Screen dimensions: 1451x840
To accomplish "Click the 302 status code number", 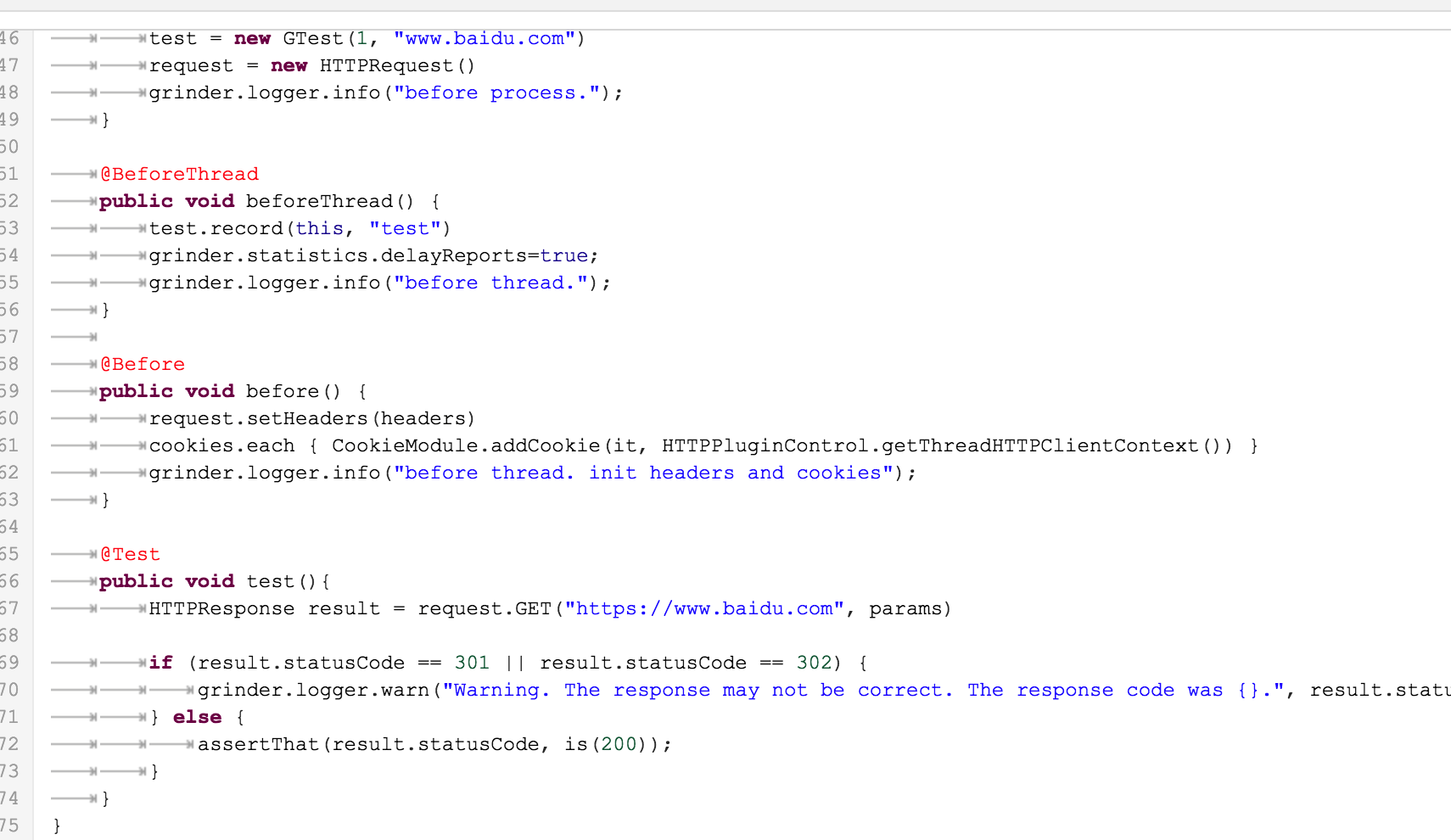I will [x=814, y=663].
